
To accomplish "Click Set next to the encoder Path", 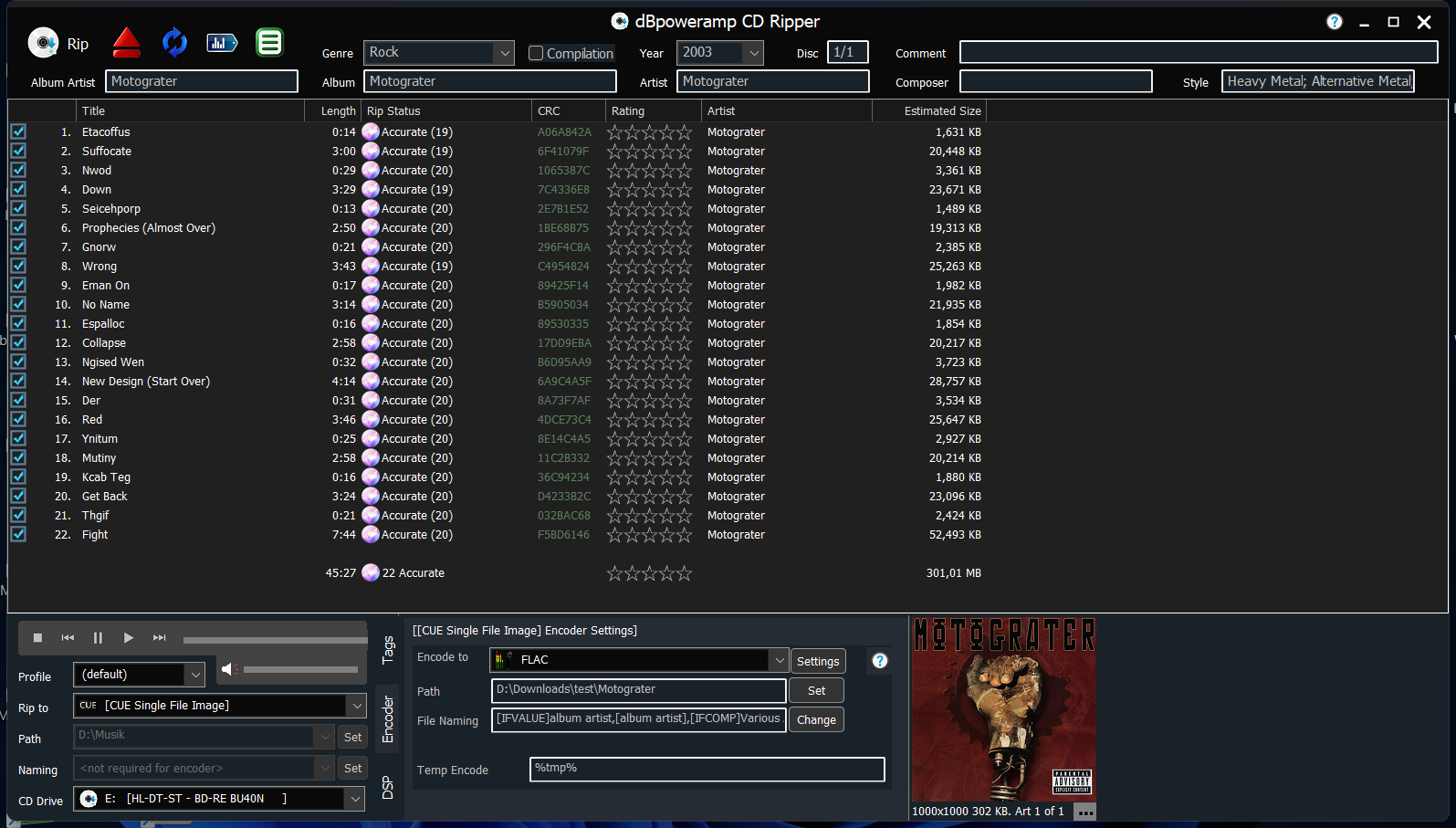I will (x=816, y=690).
